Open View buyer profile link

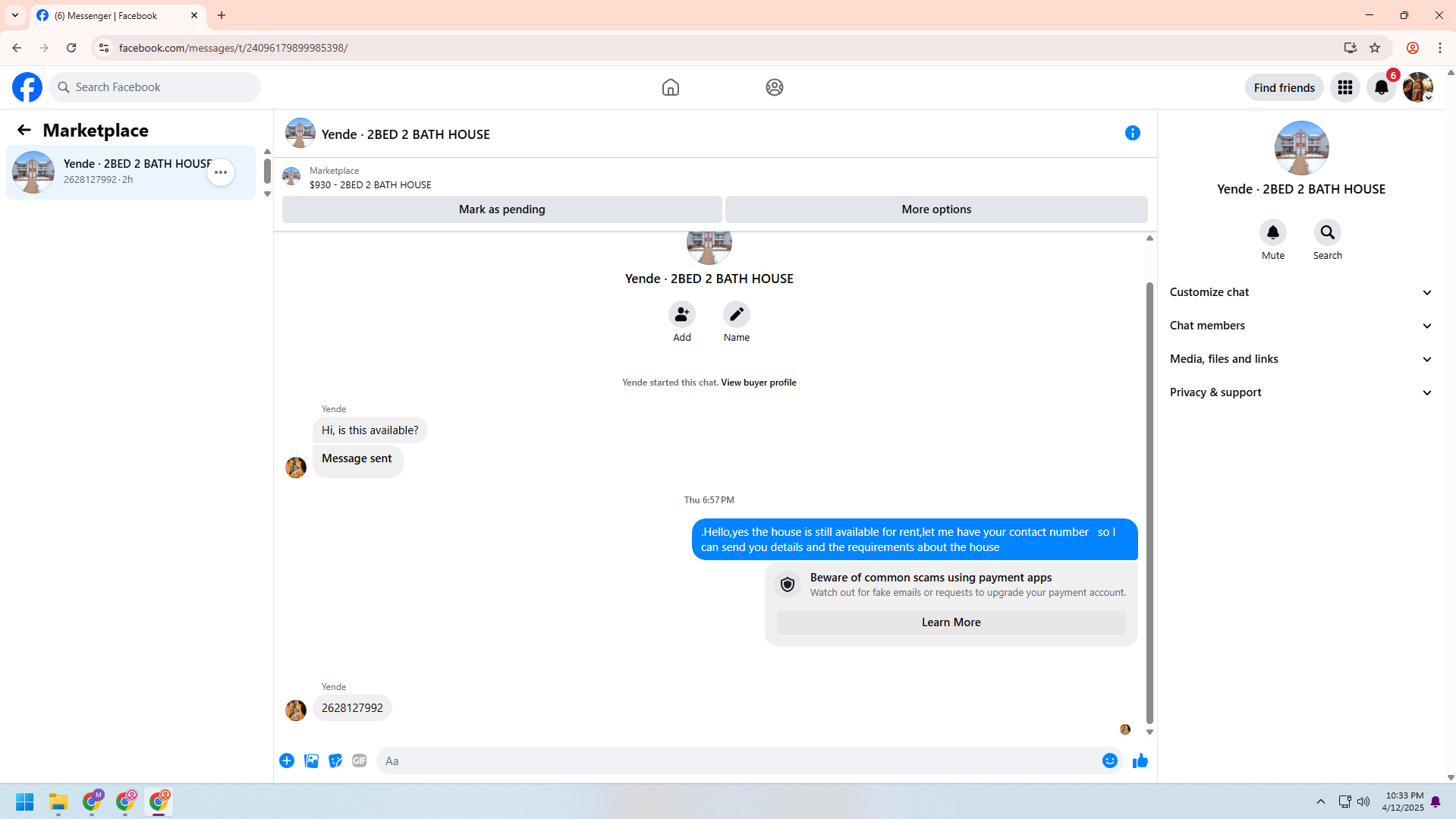(758, 383)
